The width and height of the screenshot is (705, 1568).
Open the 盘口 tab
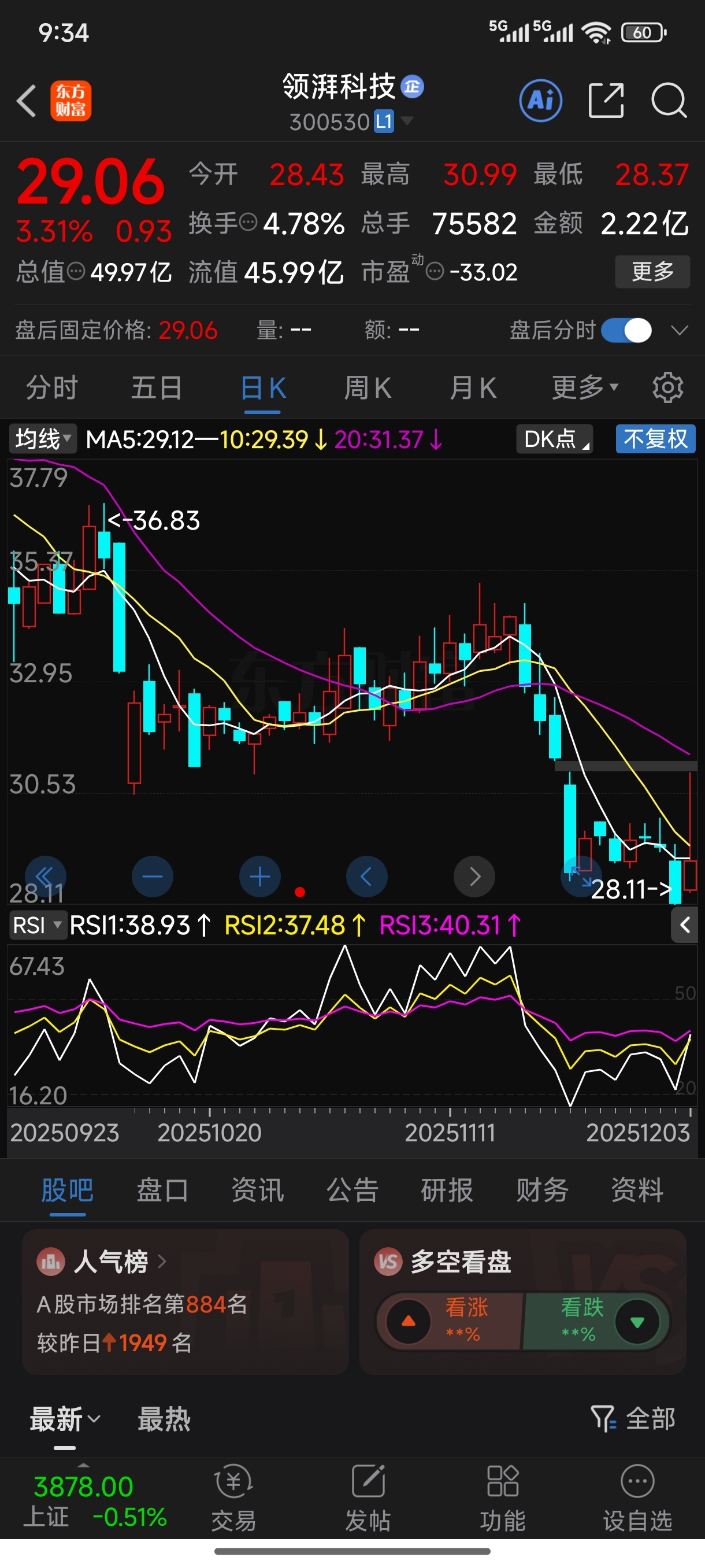[x=162, y=1190]
